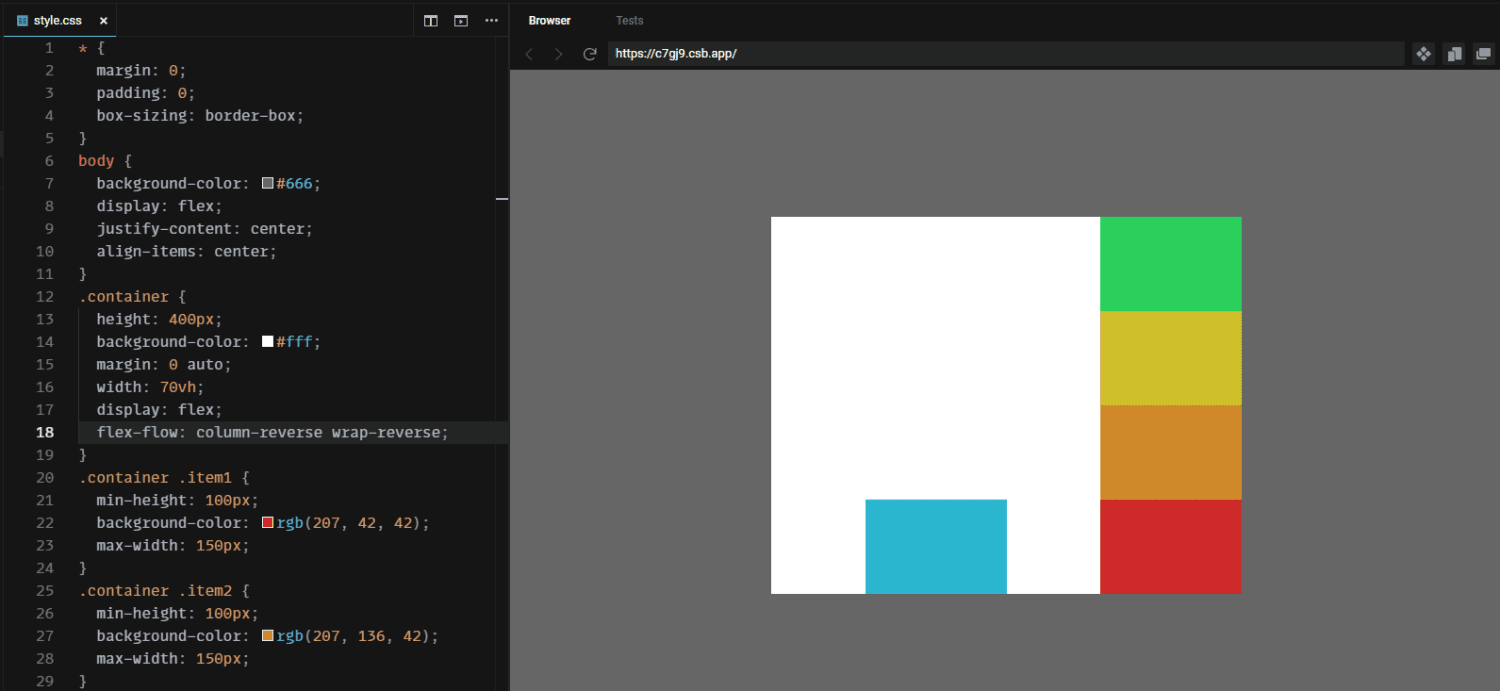Click the 'width: 70vh;' line
This screenshot has width=1500, height=691.
point(150,387)
